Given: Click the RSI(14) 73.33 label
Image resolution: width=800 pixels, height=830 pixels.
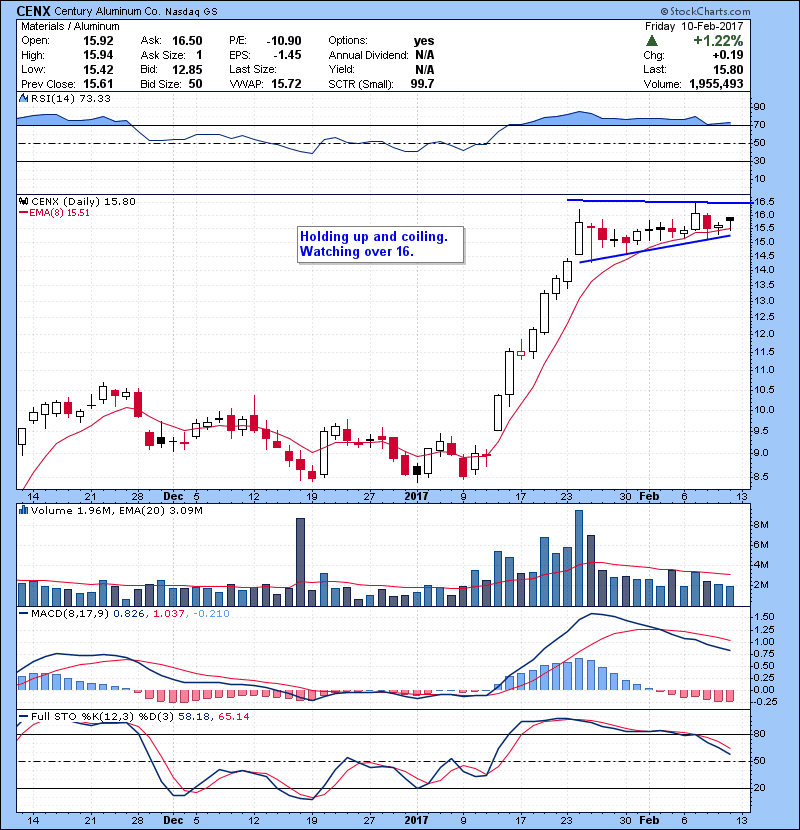Looking at the screenshot, I should coord(70,98).
